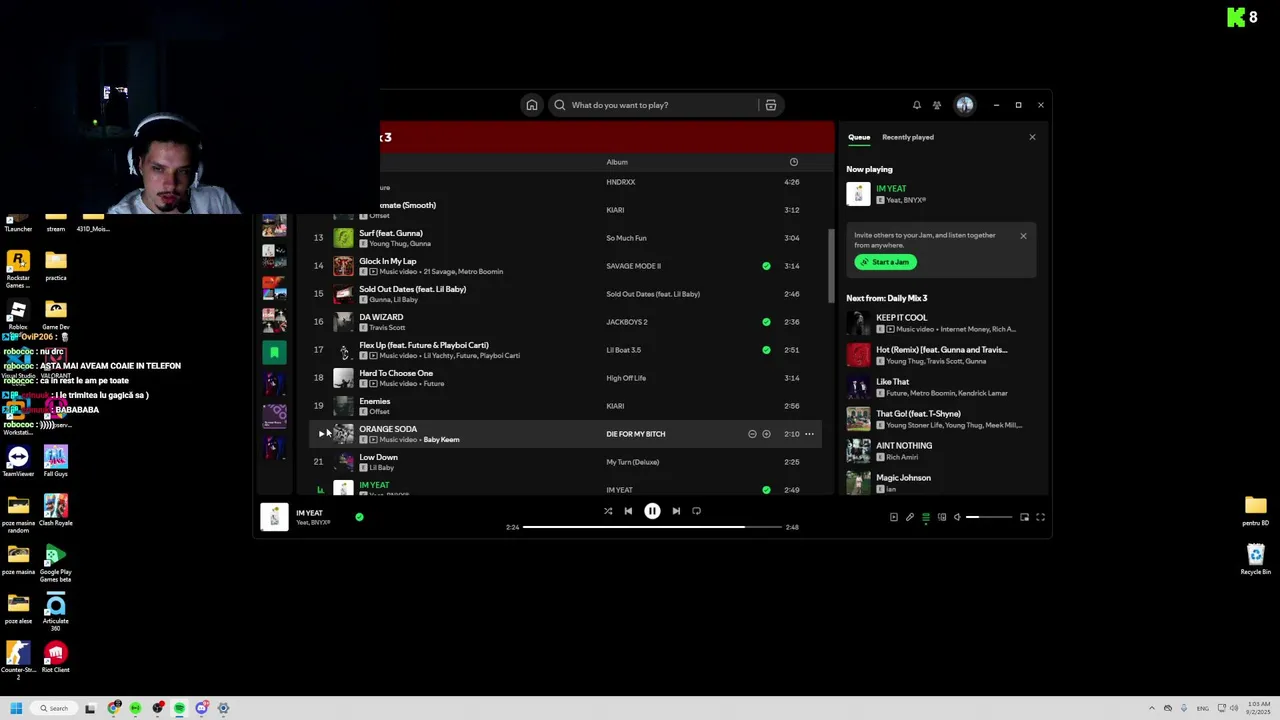The width and height of the screenshot is (1280, 720).
Task: Skip to the next track
Action: pyautogui.click(x=676, y=511)
